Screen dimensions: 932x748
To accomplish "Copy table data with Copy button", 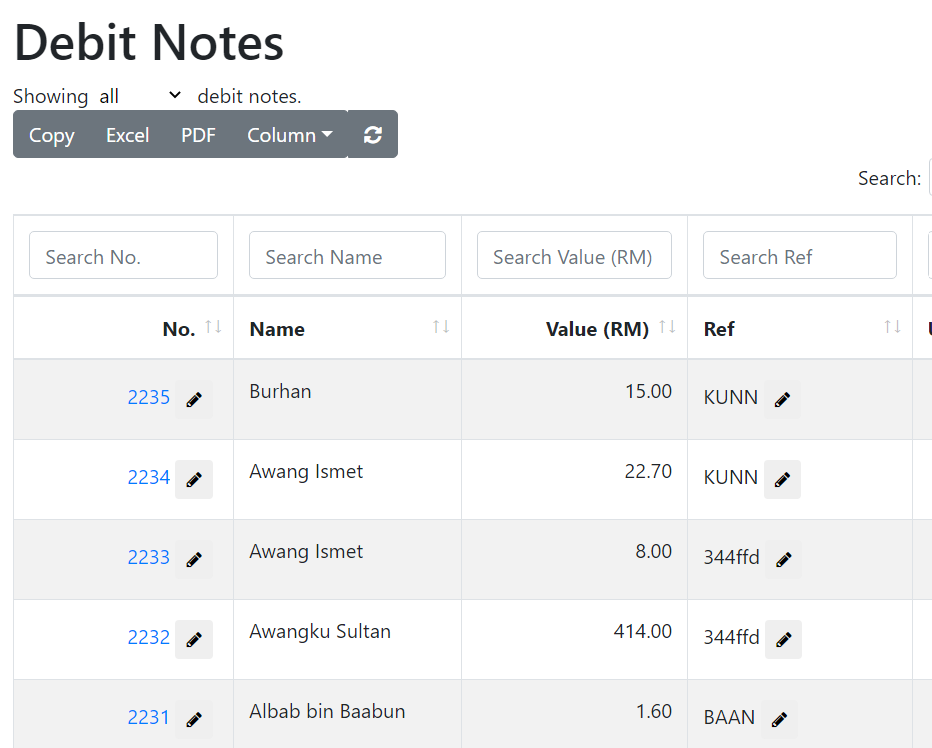I will (52, 134).
